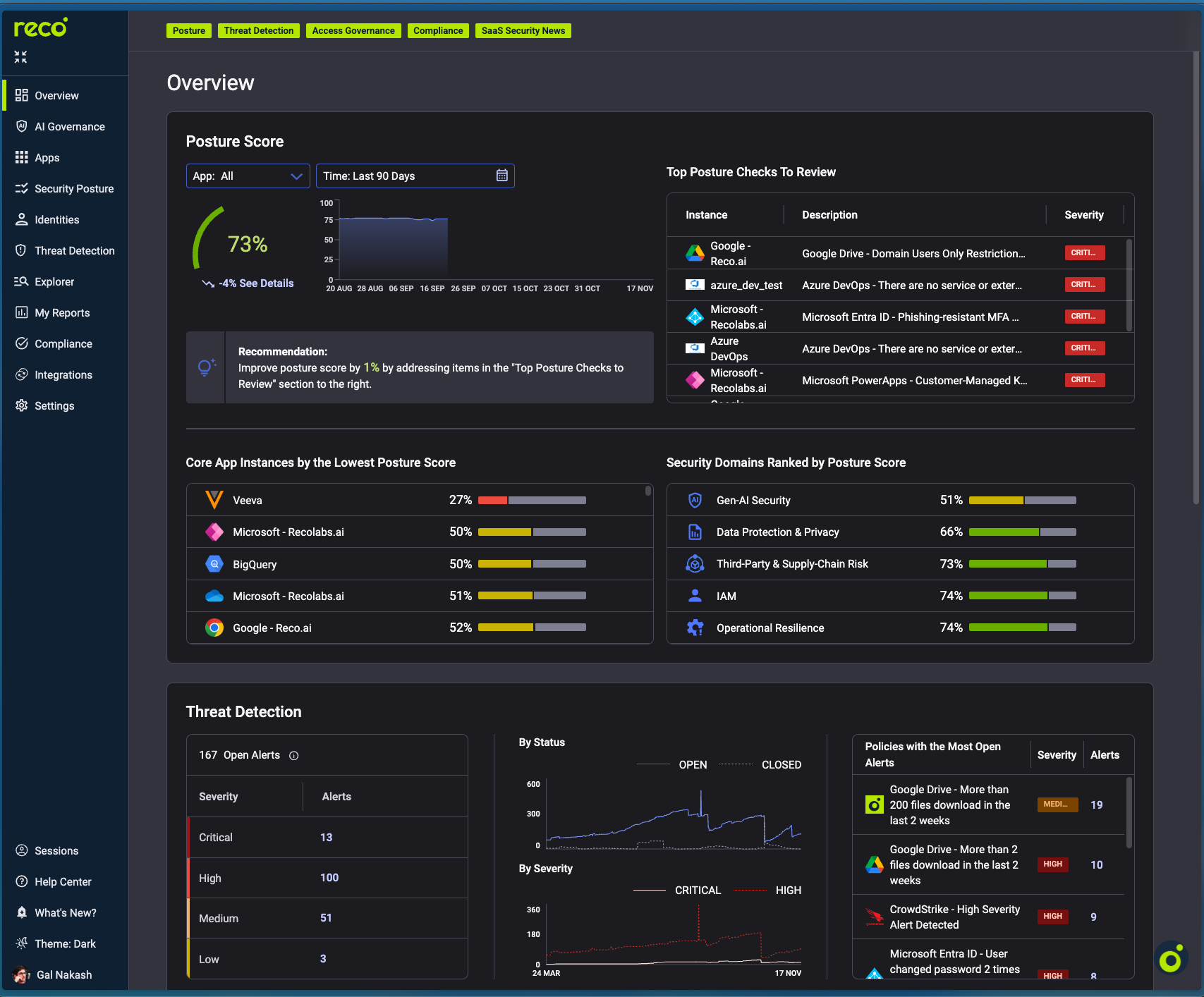Open Low alerts count 3
This screenshot has height=997, width=1204.
point(323,958)
